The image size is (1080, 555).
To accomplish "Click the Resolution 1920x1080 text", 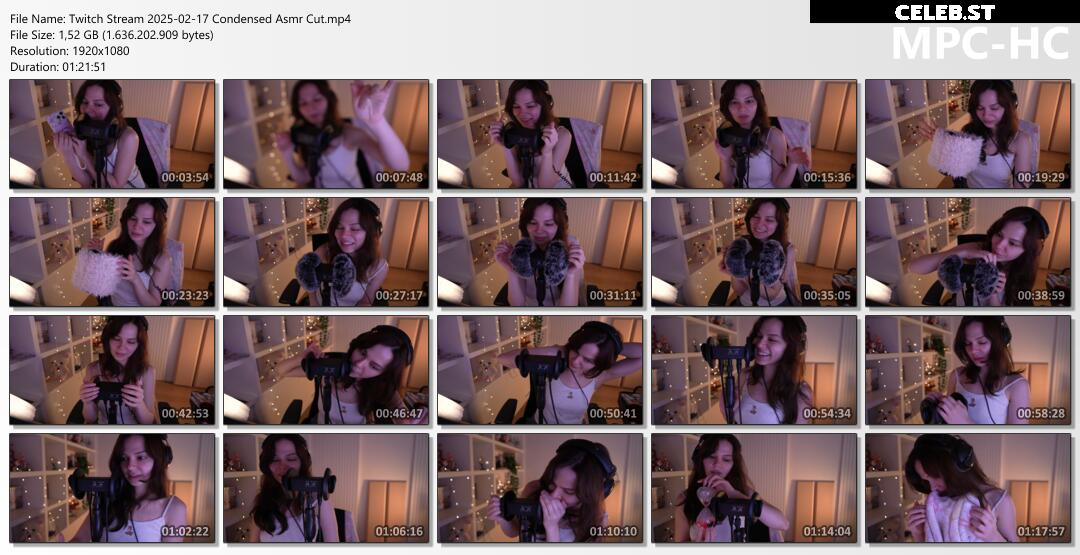I will [70, 50].
